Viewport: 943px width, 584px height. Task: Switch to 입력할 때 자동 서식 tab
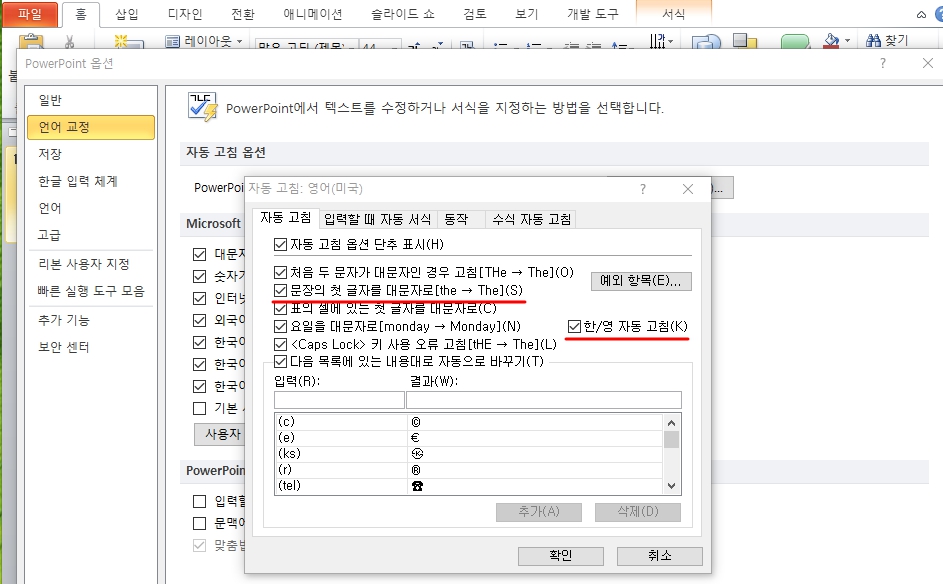pos(378,219)
